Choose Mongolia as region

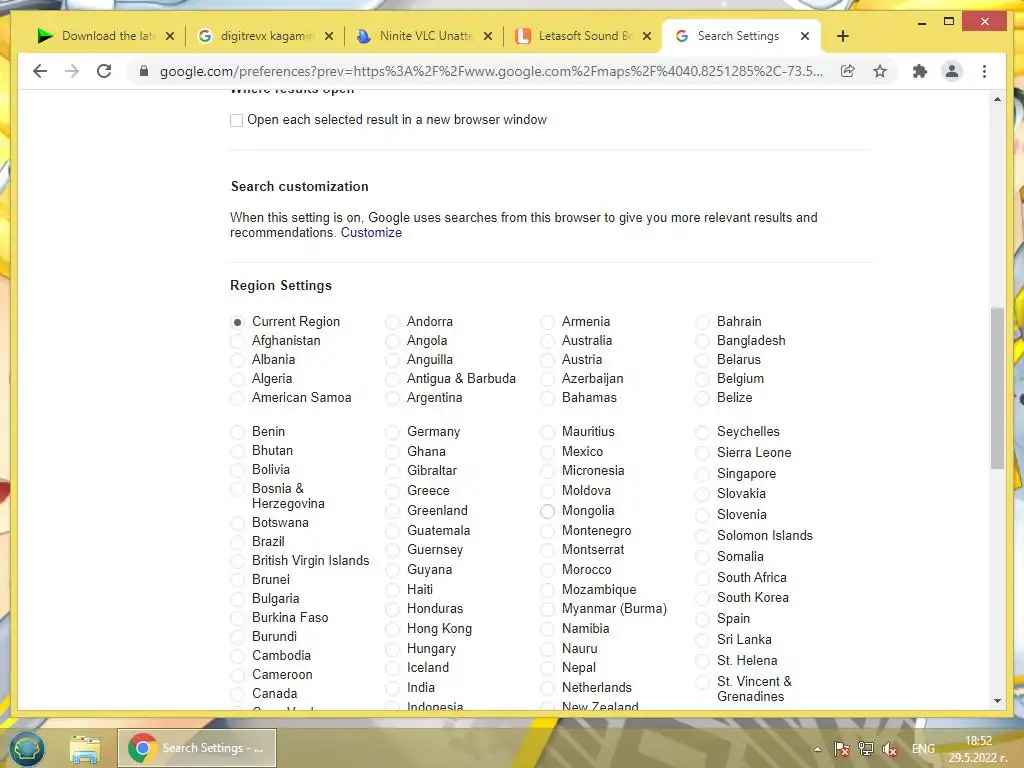pyautogui.click(x=547, y=511)
